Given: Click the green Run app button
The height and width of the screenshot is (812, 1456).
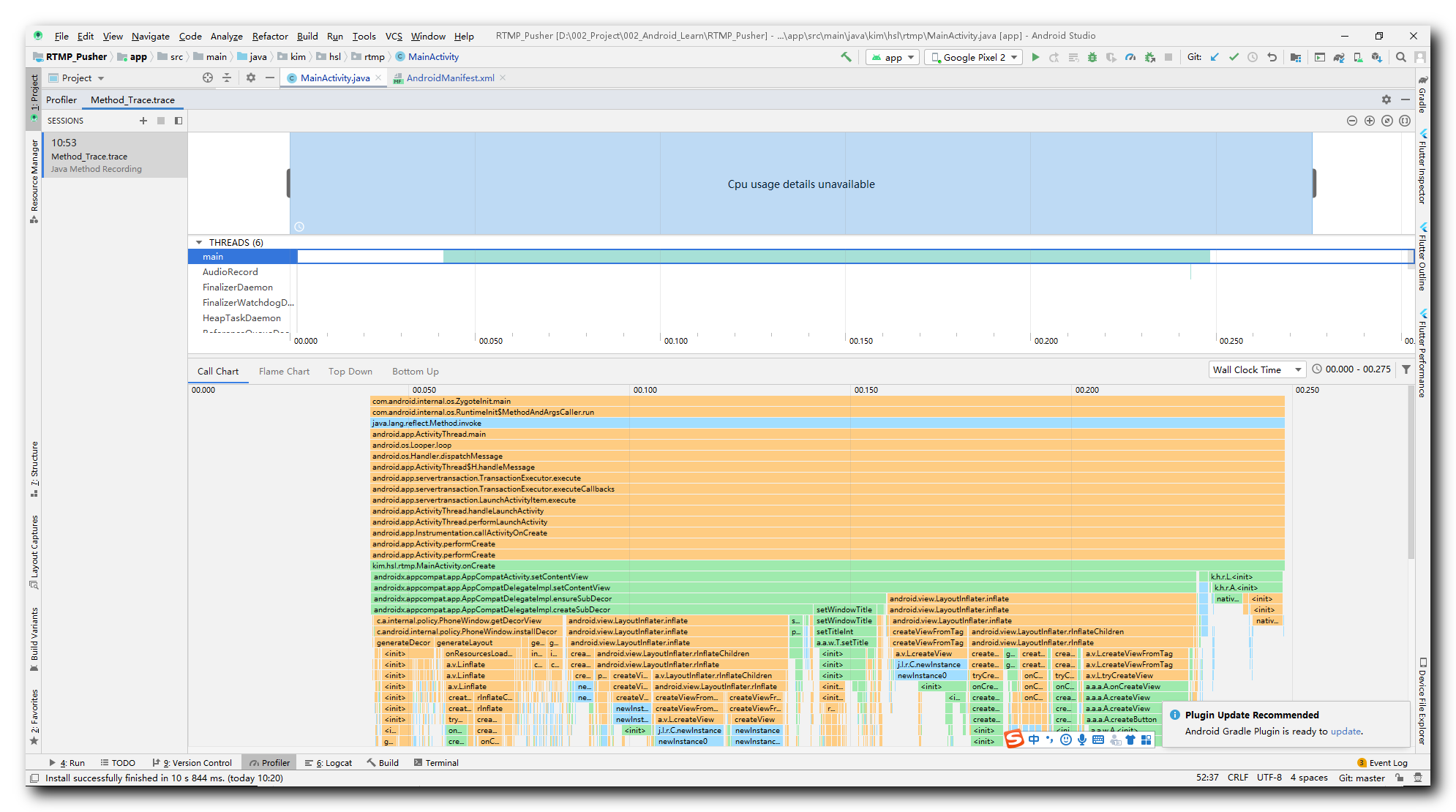Looking at the screenshot, I should pyautogui.click(x=1035, y=57).
